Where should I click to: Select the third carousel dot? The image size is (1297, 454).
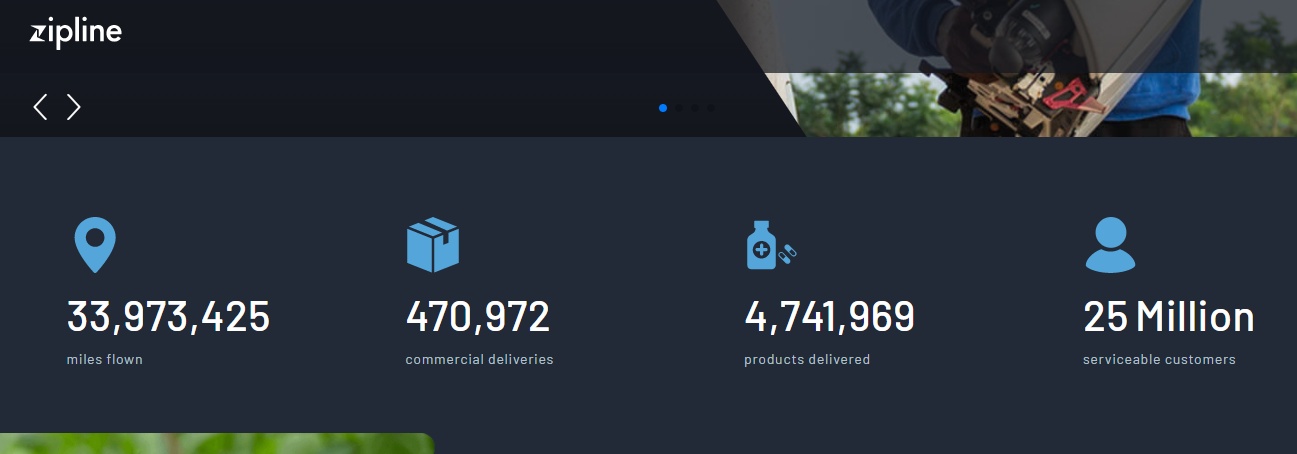click(x=695, y=107)
